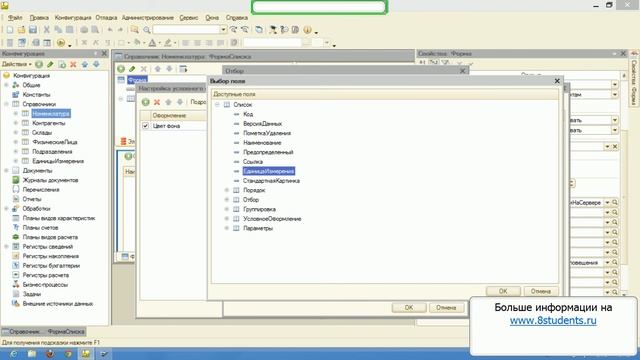Screen dimensions: 640x360
Task: Move item down in Конфигурация panel toolbar
Action: click(96, 64)
